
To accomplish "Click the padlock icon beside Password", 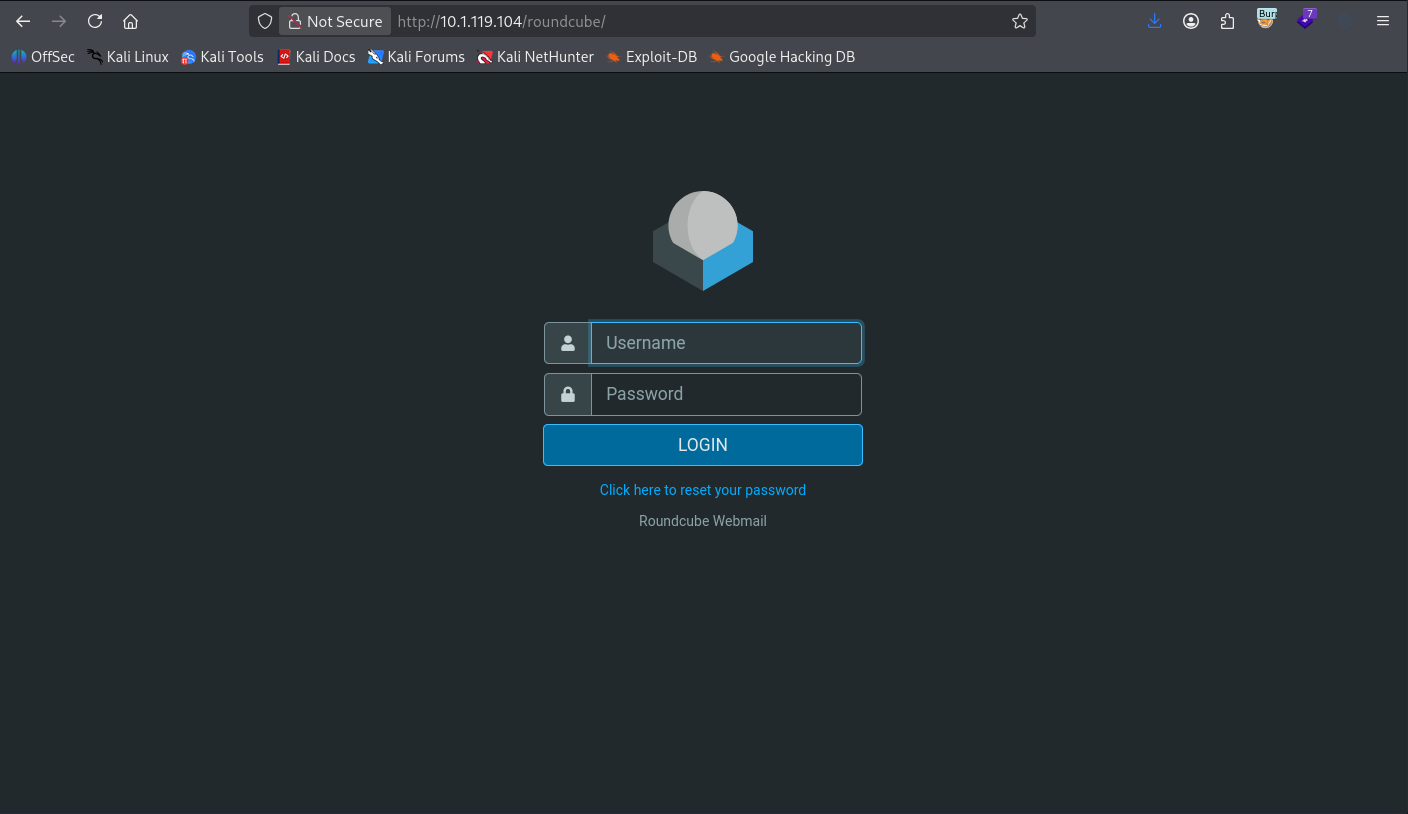I will 568,394.
